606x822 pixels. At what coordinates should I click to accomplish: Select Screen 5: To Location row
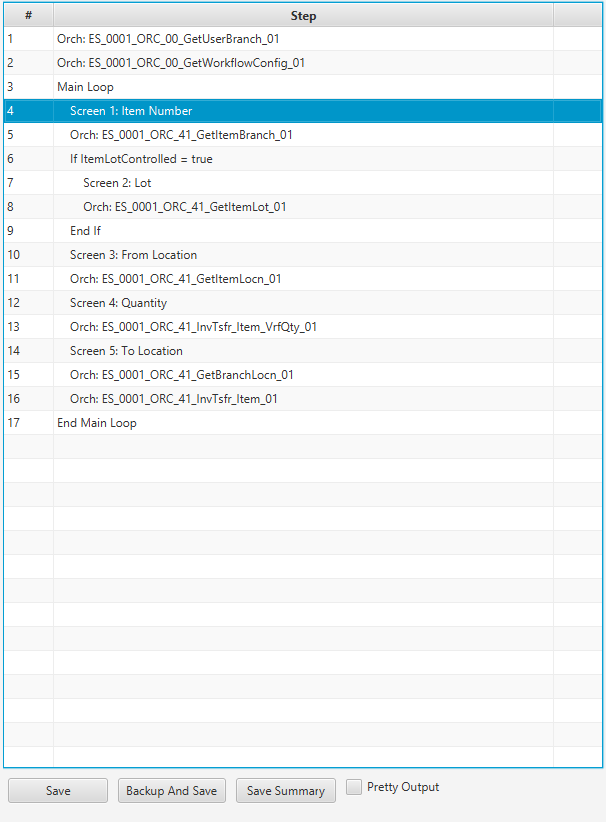click(303, 351)
